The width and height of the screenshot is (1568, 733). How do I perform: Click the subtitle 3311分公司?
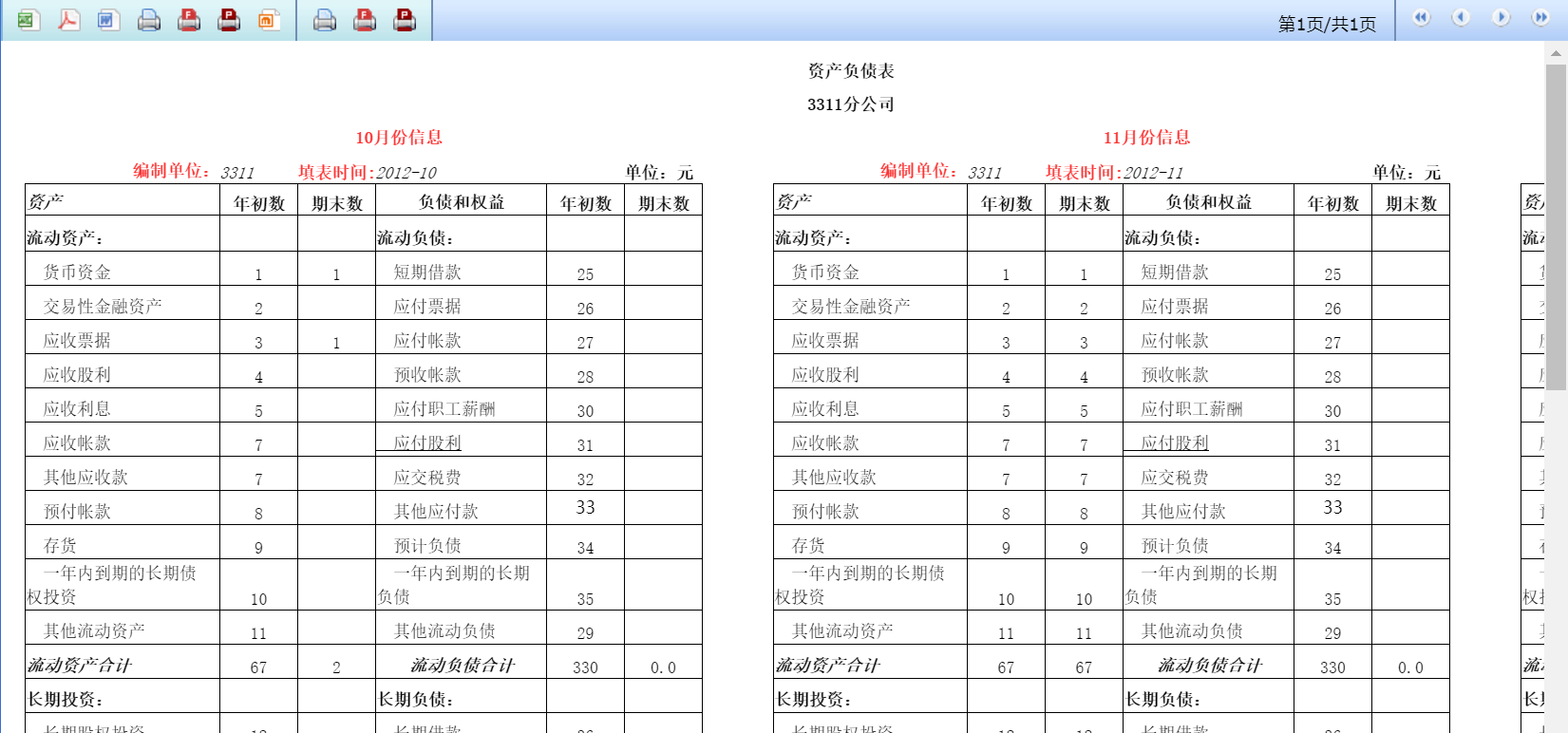coord(851,104)
